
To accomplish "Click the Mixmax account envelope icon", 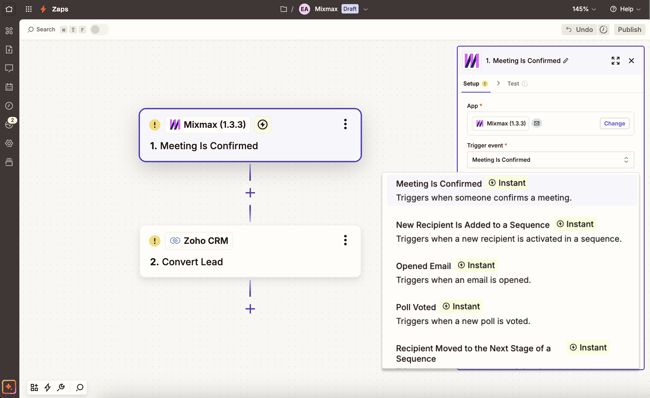I will [537, 123].
